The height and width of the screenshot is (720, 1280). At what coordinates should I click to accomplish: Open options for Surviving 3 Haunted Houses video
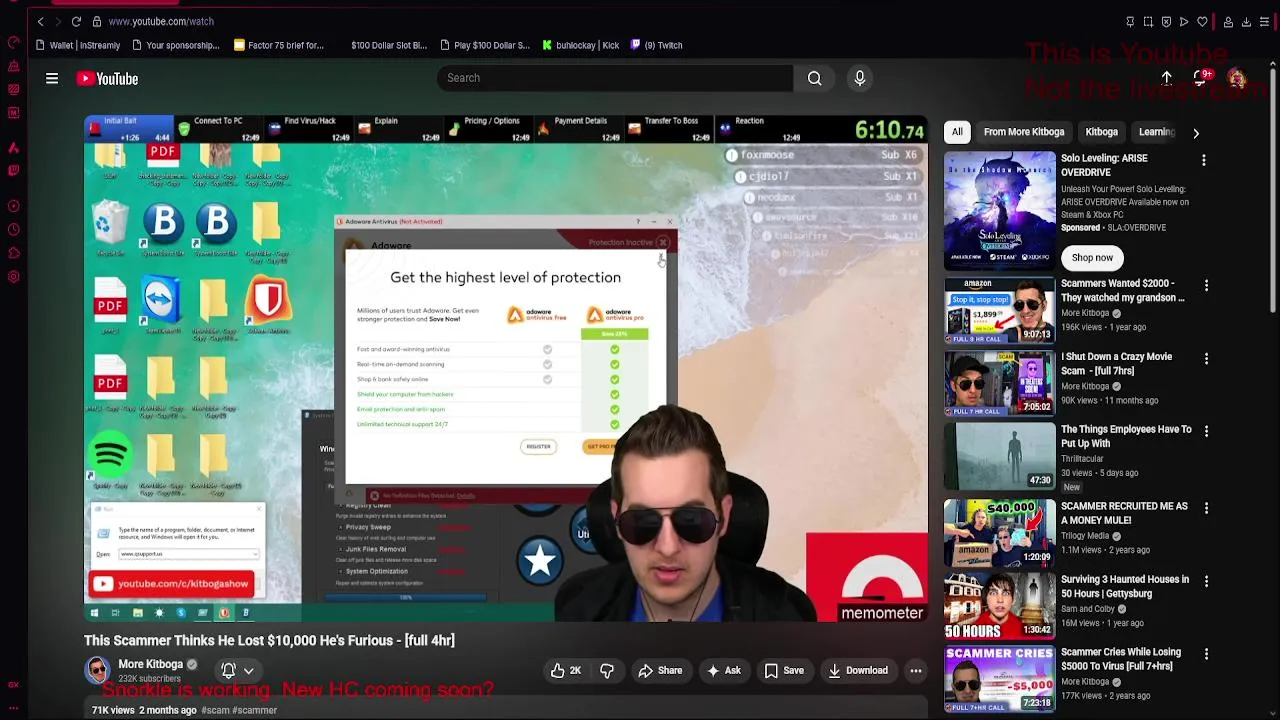[x=1206, y=581]
